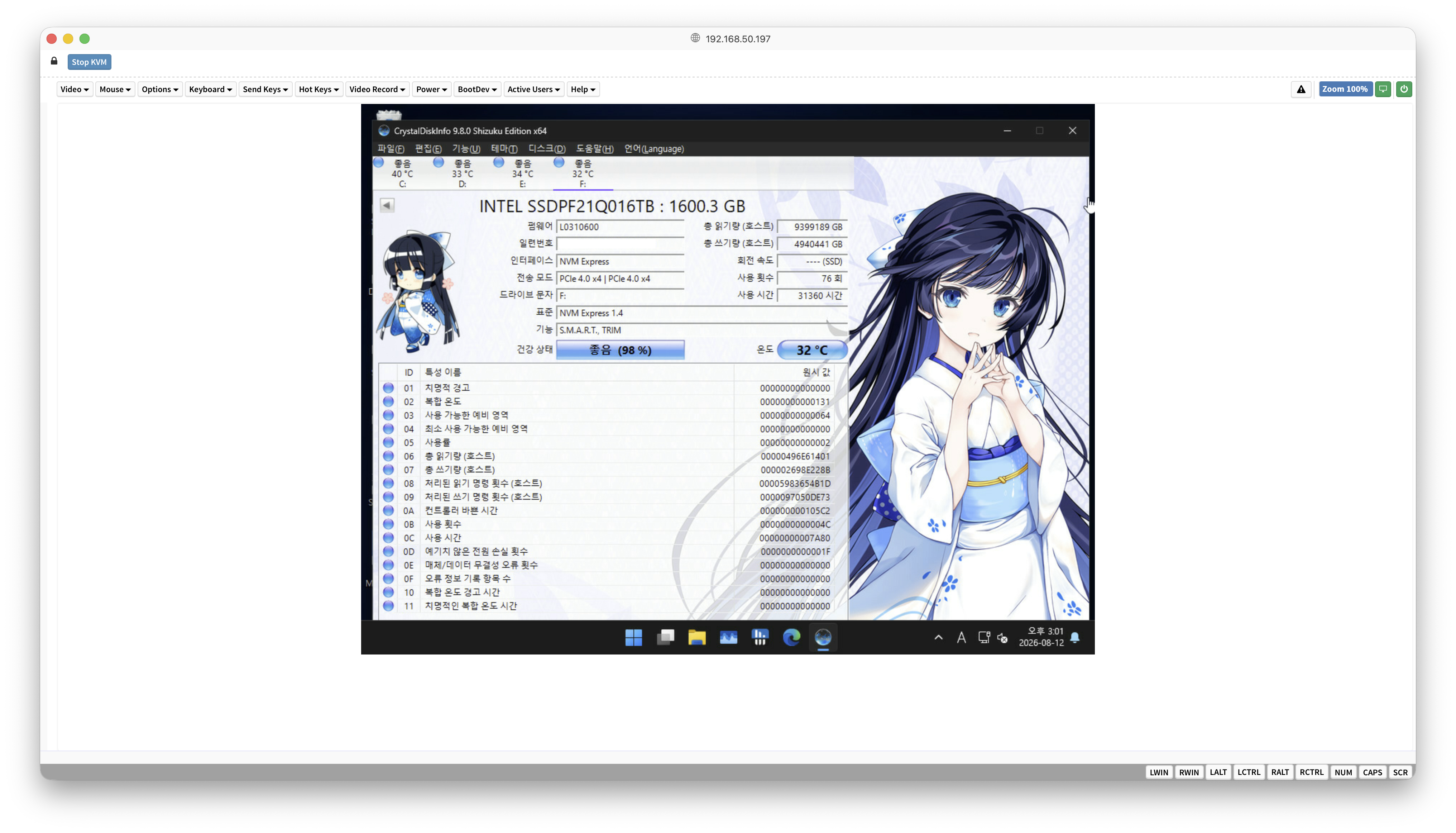Viewport: 1456px width, 833px height.
Task: Click the warning triangle icon
Action: [x=1301, y=89]
